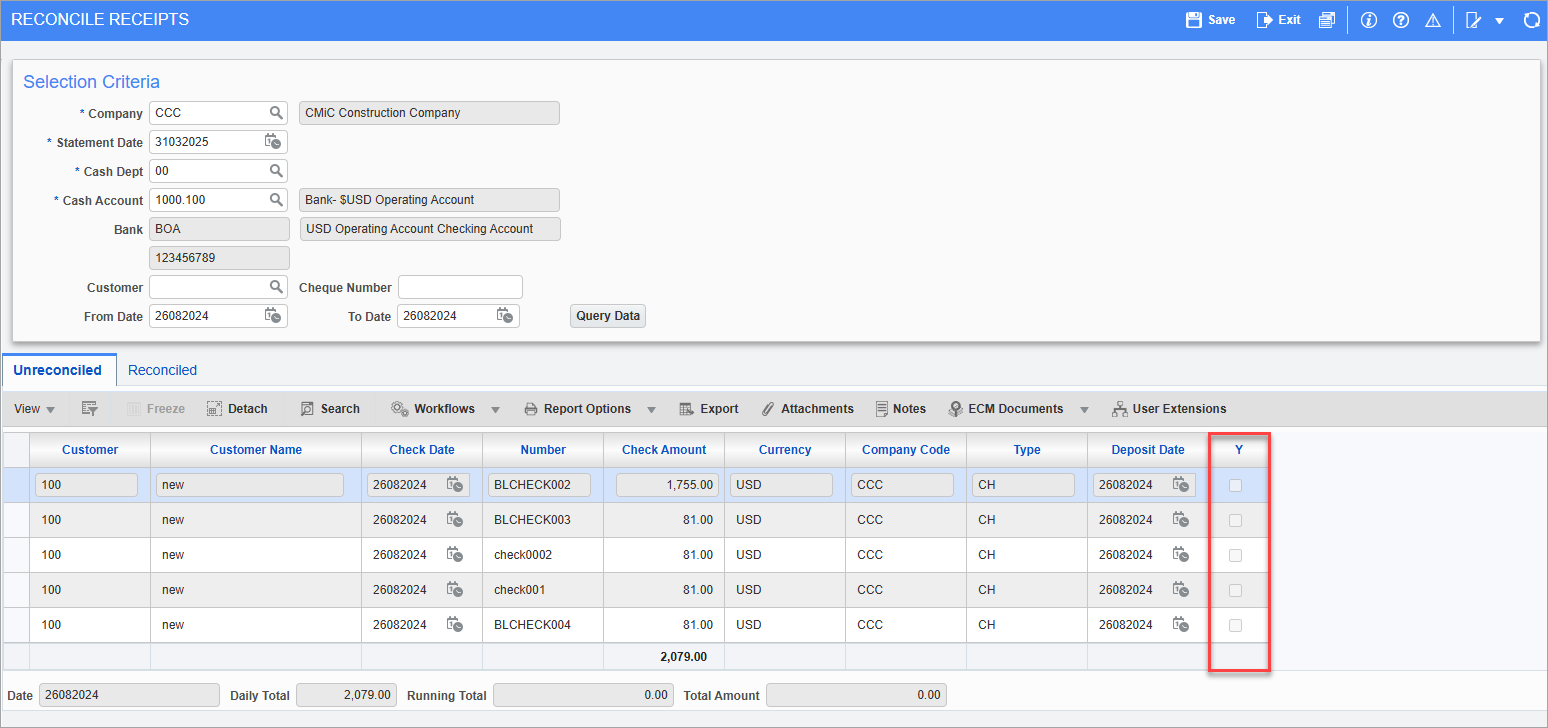Viewport: 1548px width, 728px height.
Task: Tick the Y checkbox for check001
Action: 1235,590
